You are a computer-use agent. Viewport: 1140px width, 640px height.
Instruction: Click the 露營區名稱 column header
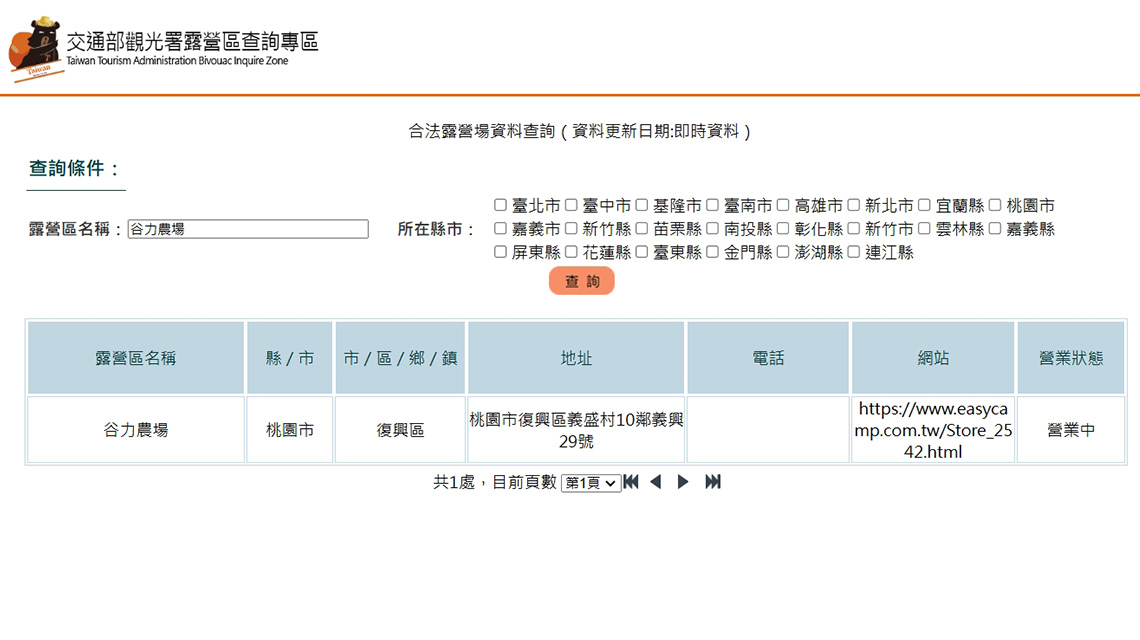[136, 358]
